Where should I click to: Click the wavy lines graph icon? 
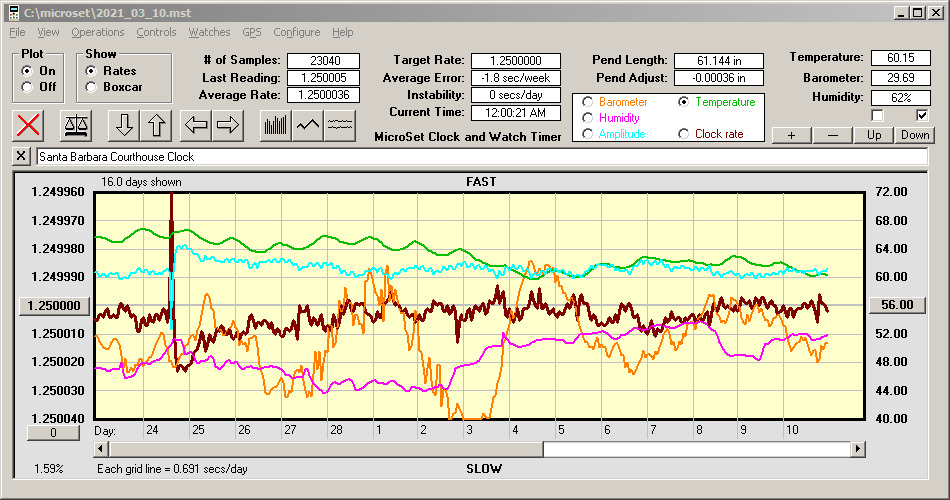coord(341,125)
